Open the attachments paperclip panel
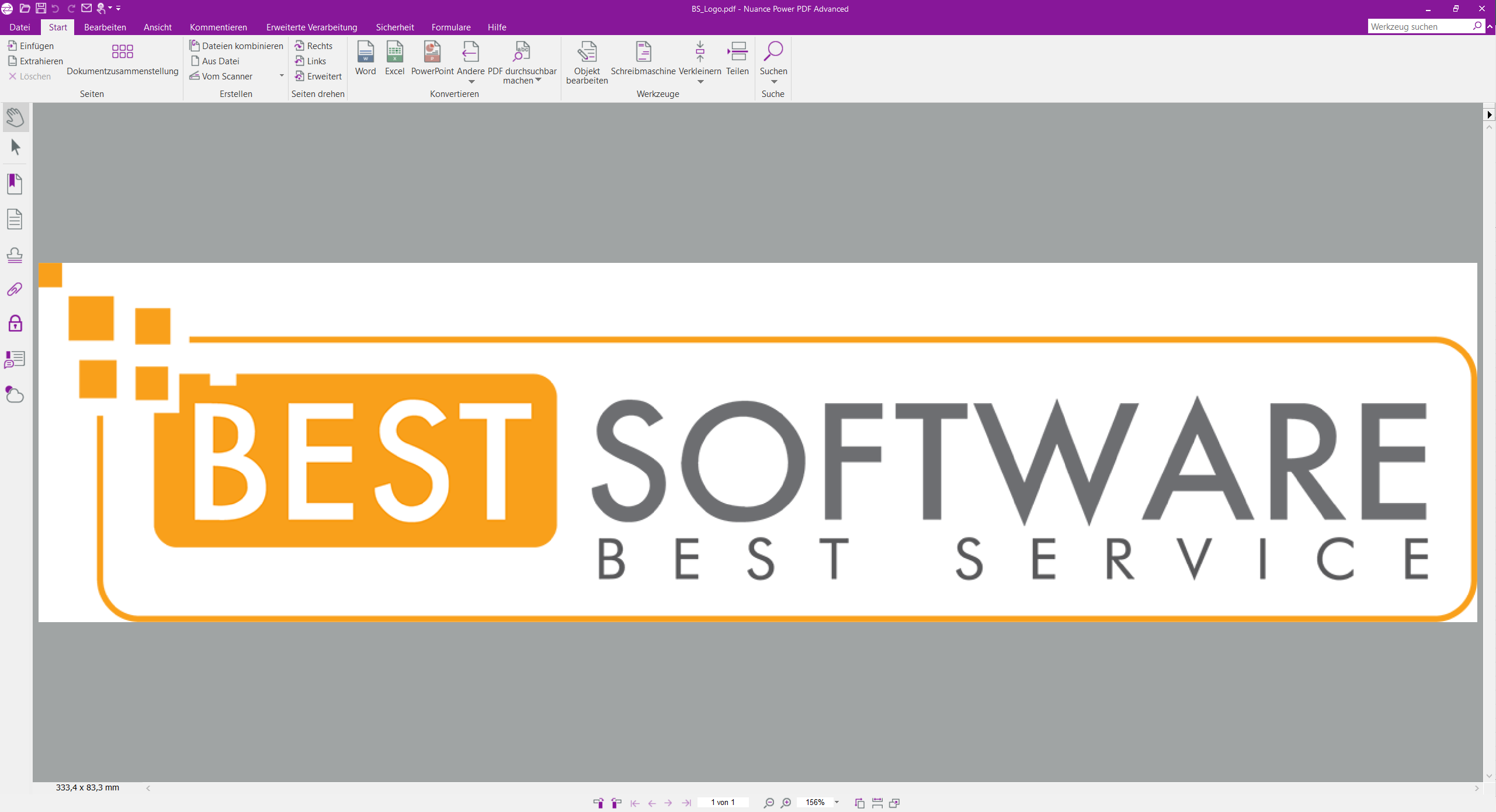1496x812 pixels. click(x=15, y=289)
